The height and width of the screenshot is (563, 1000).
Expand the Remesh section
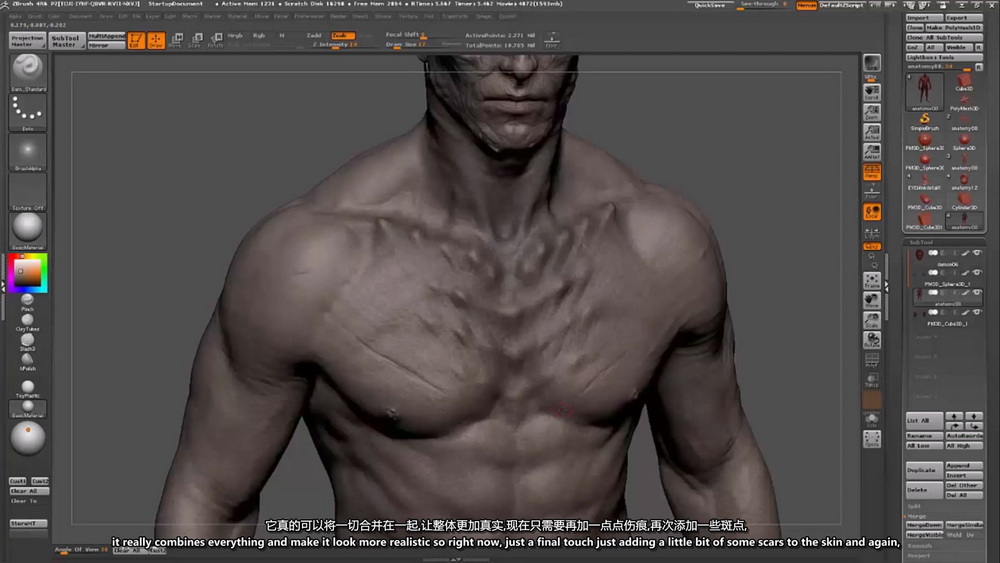point(919,546)
